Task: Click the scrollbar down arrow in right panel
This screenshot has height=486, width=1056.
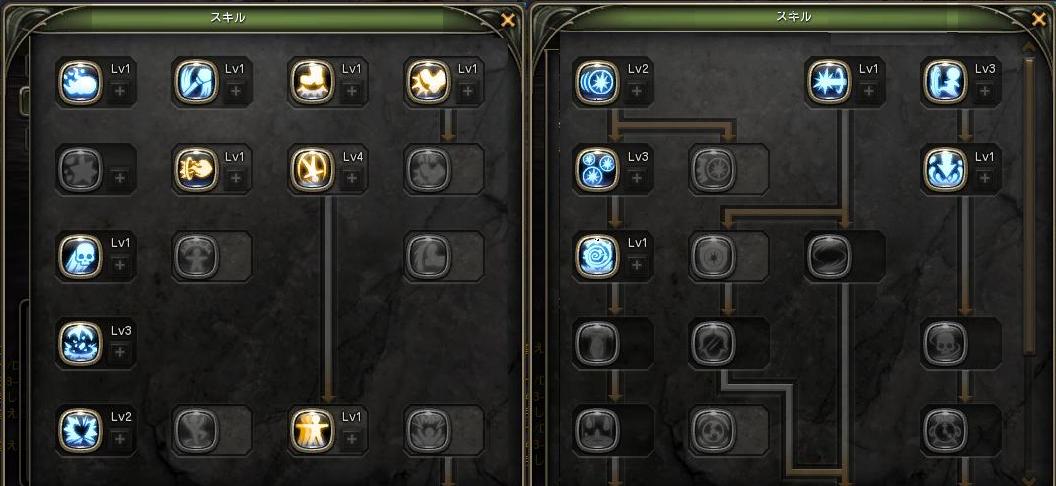Action: tap(1029, 475)
